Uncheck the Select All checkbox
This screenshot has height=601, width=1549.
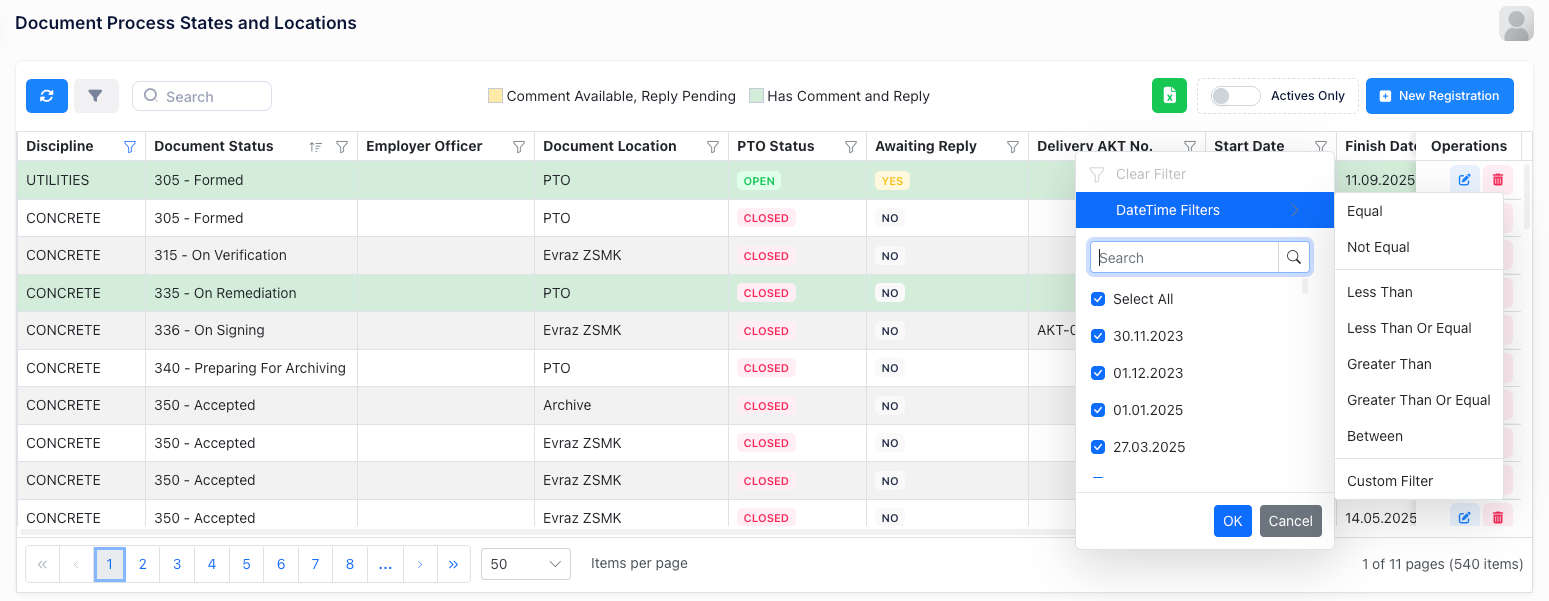[x=1098, y=299]
